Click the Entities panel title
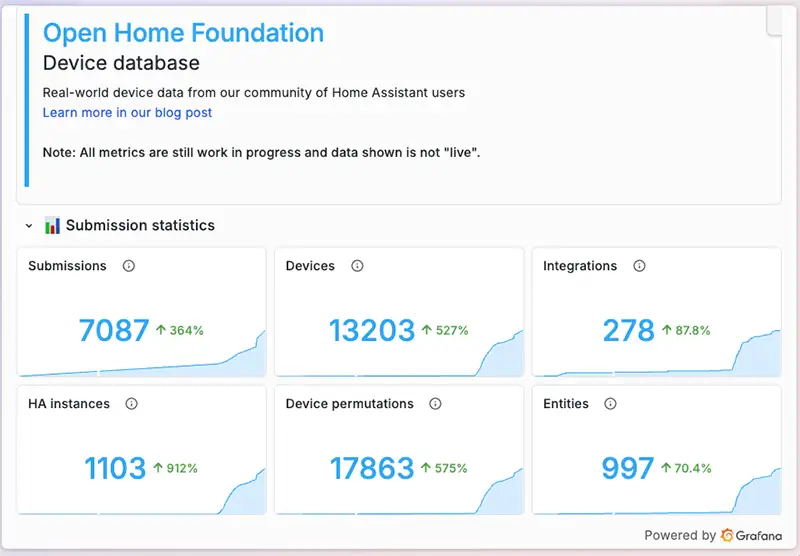Screen dimensions: 800x556 pyautogui.click(x=566, y=403)
